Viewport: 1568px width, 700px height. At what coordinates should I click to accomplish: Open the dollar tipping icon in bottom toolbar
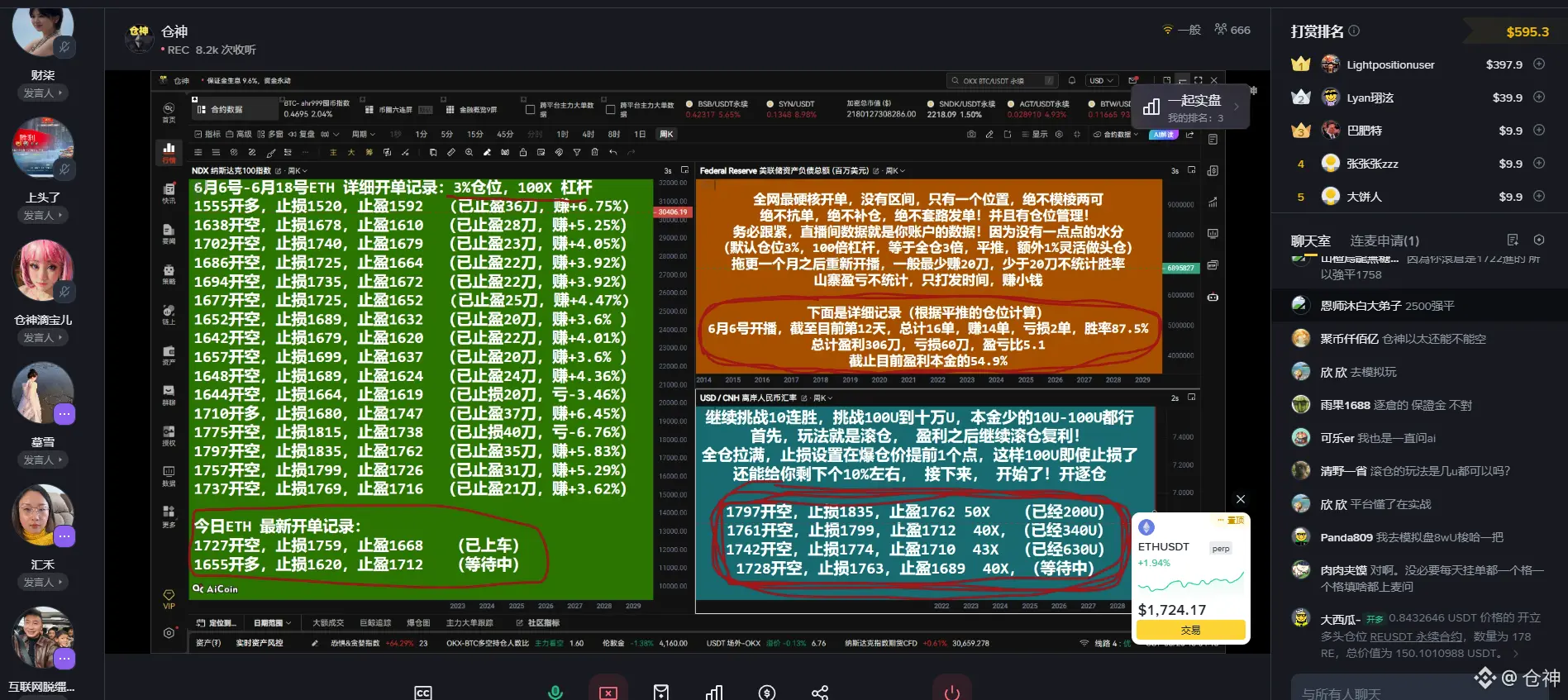click(x=767, y=693)
